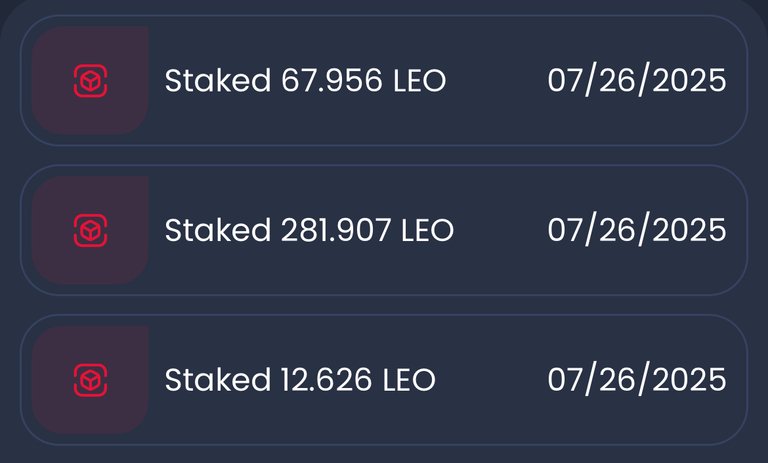
Task: Select the 12.626 amount value
Action: click(x=326, y=380)
